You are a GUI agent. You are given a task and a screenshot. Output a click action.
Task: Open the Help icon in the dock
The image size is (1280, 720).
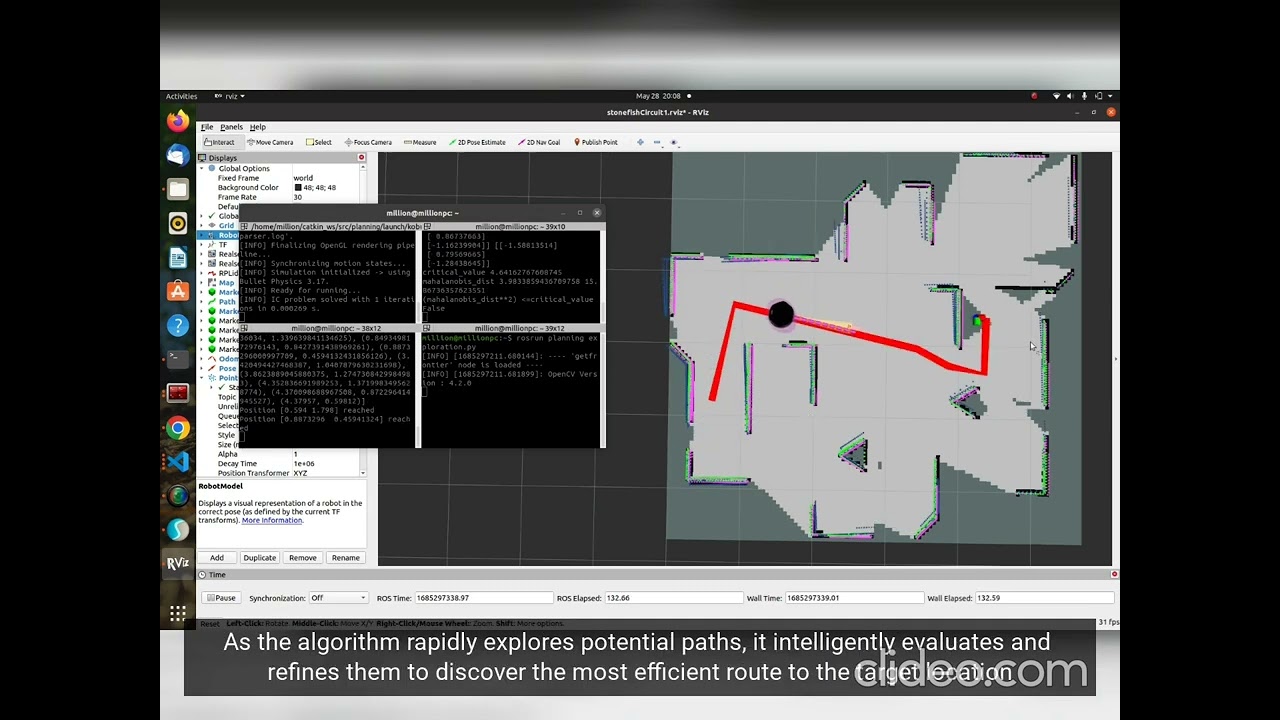pyautogui.click(x=178, y=325)
